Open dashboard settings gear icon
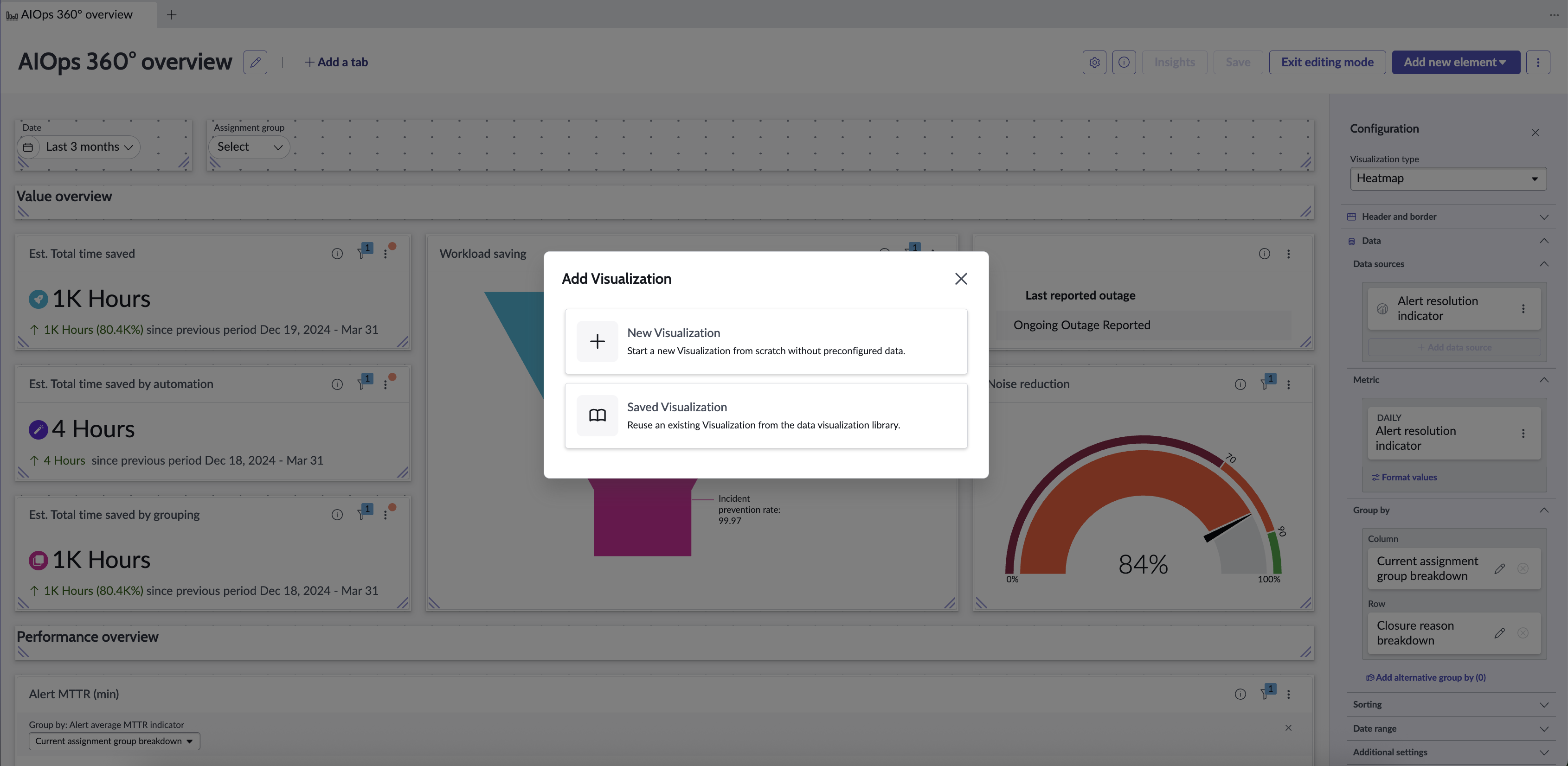 pyautogui.click(x=1094, y=62)
